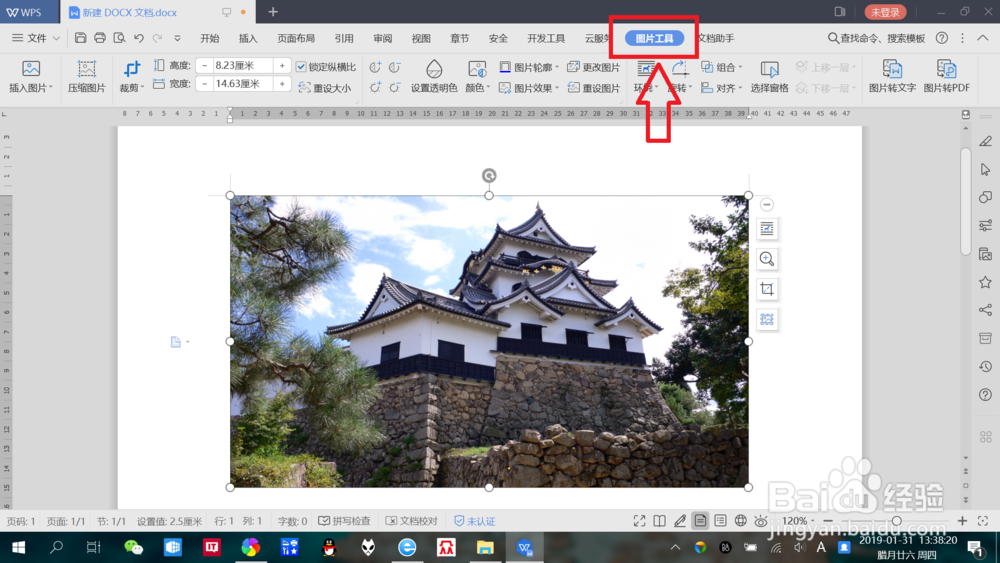Click the 设置透明色 transparent color tool

coord(434,77)
